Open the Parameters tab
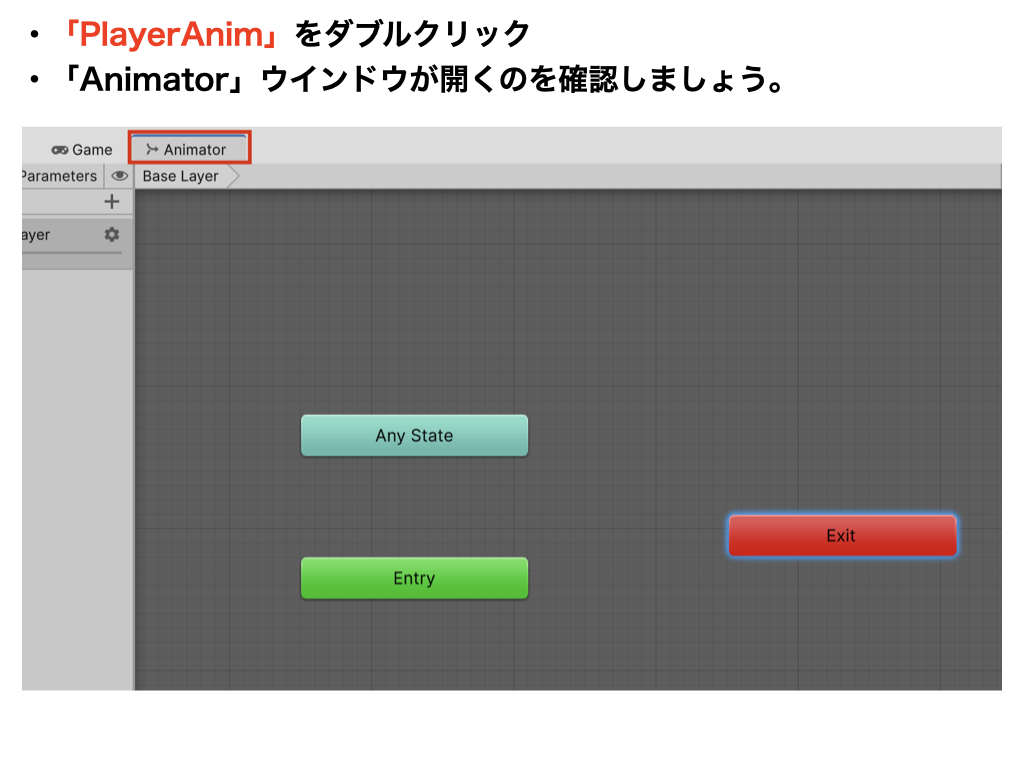The width and height of the screenshot is (1024, 768). tap(59, 176)
